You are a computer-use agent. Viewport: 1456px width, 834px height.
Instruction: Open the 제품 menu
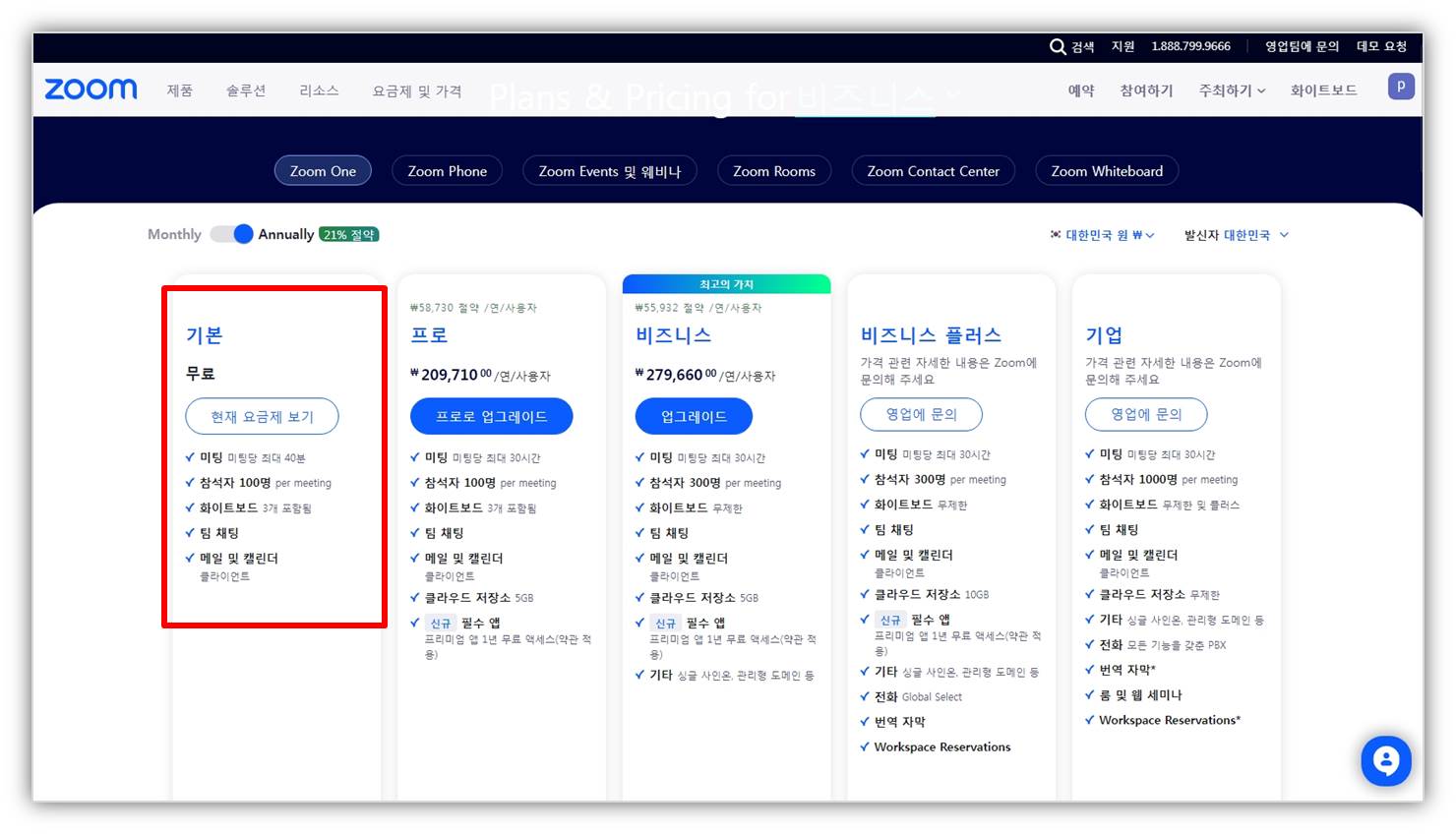[x=180, y=90]
